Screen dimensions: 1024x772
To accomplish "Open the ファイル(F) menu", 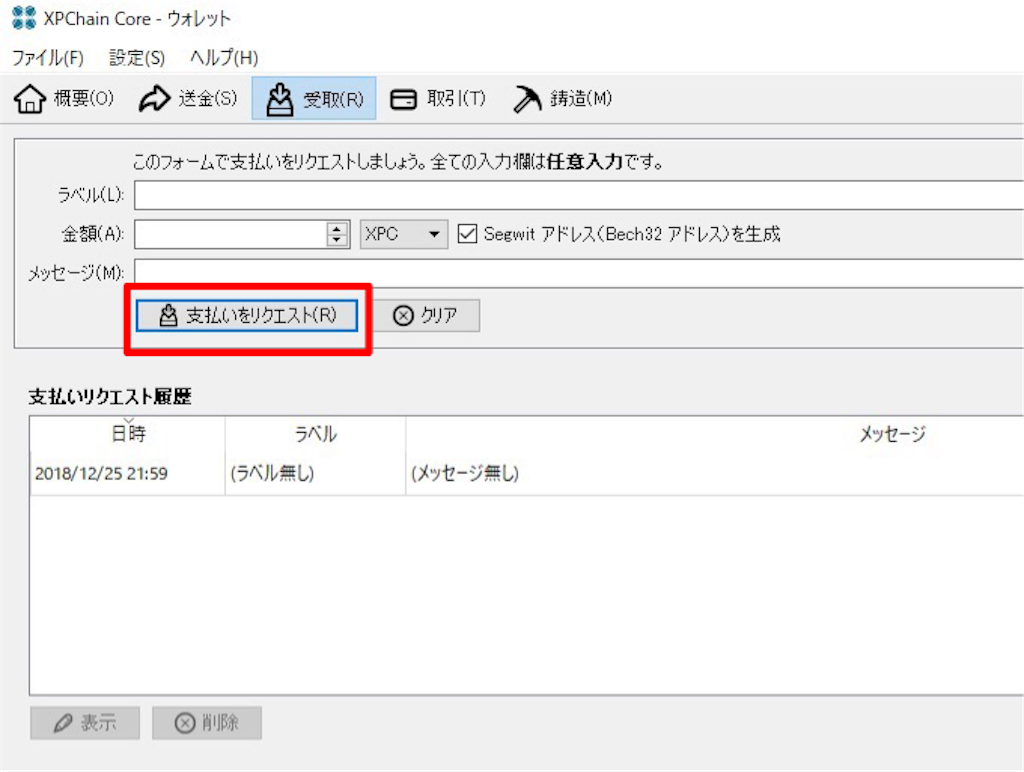I will (x=48, y=57).
